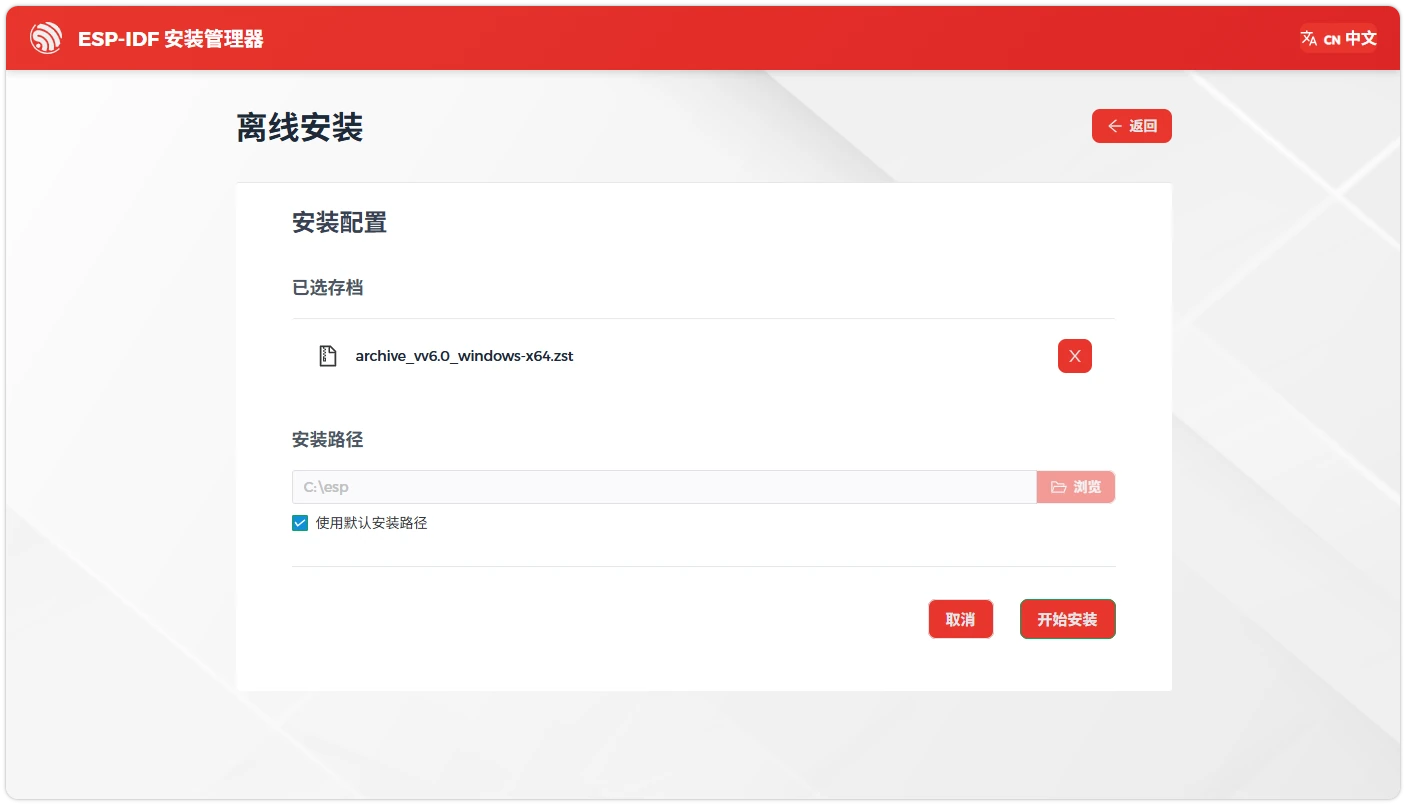Click 浏览 to browse for a folder
The height and width of the screenshot is (805, 1406).
(1075, 487)
